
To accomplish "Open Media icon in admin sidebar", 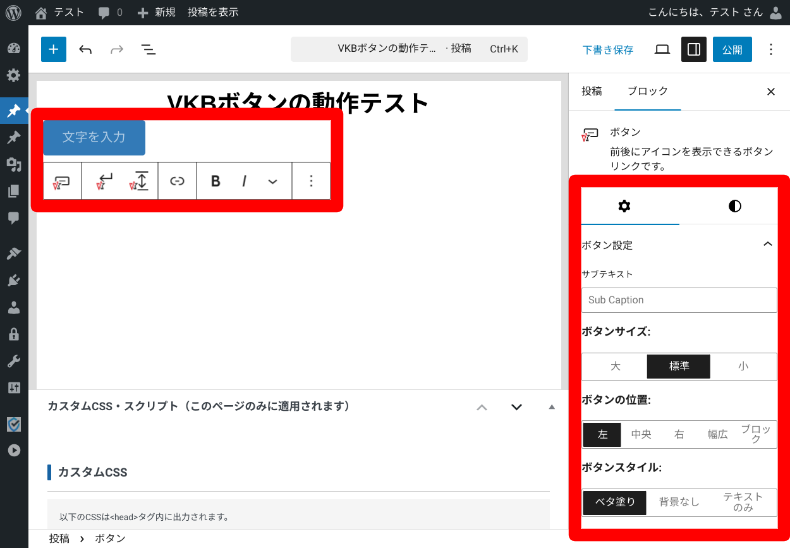I will [x=14, y=164].
